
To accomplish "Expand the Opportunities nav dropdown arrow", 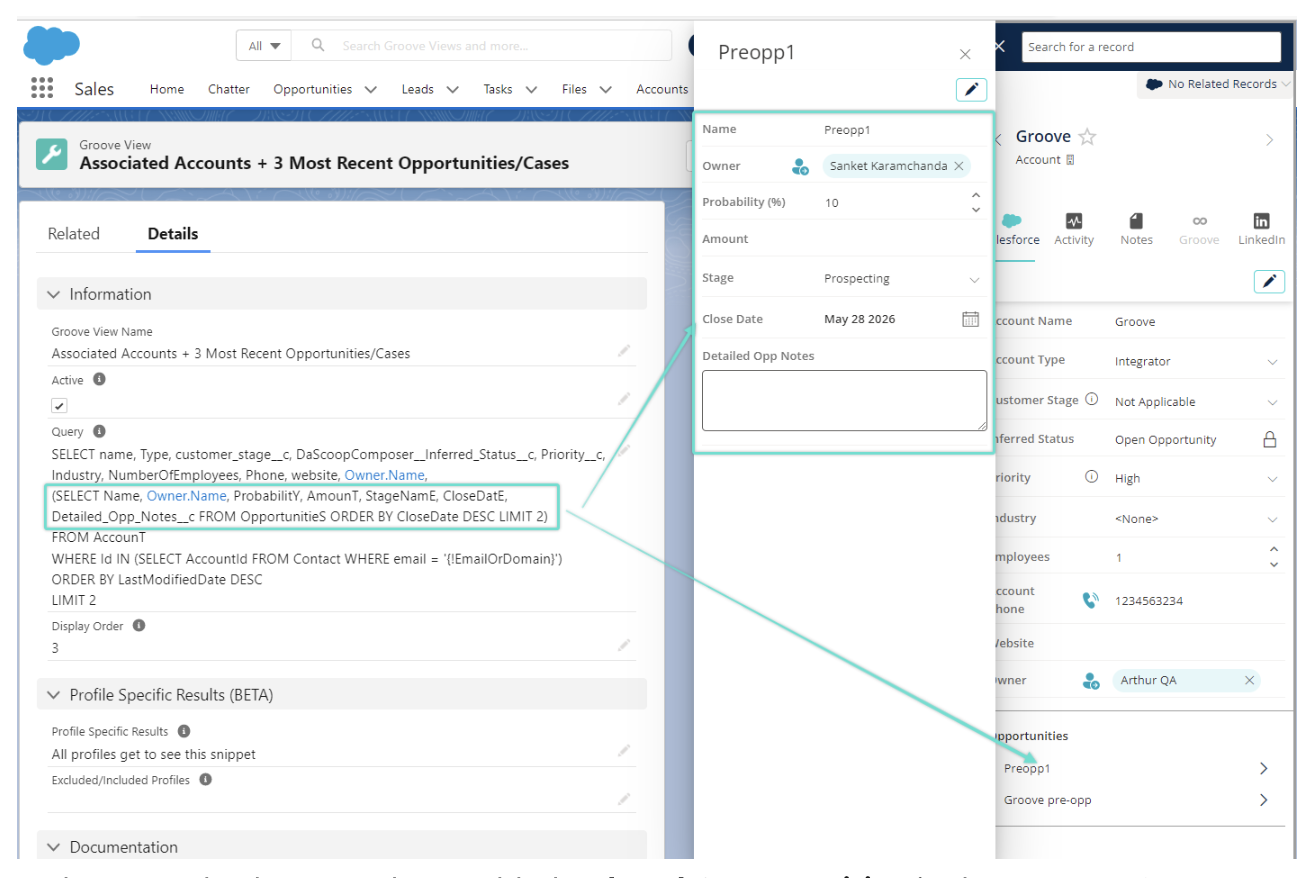I will tap(371, 89).
